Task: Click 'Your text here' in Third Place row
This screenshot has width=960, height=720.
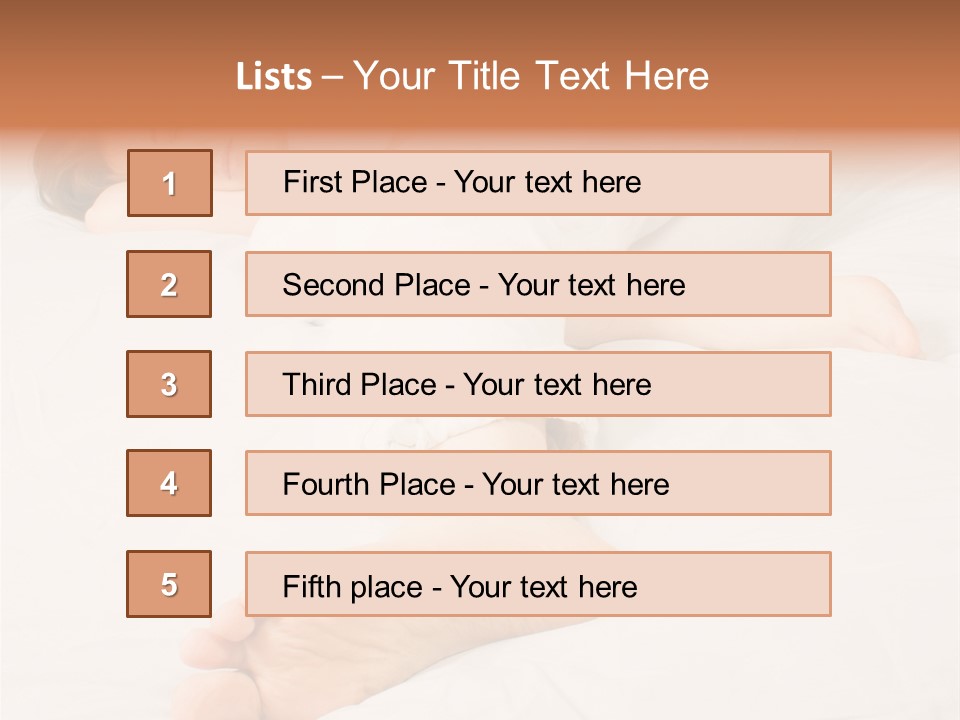Action: coord(557,385)
